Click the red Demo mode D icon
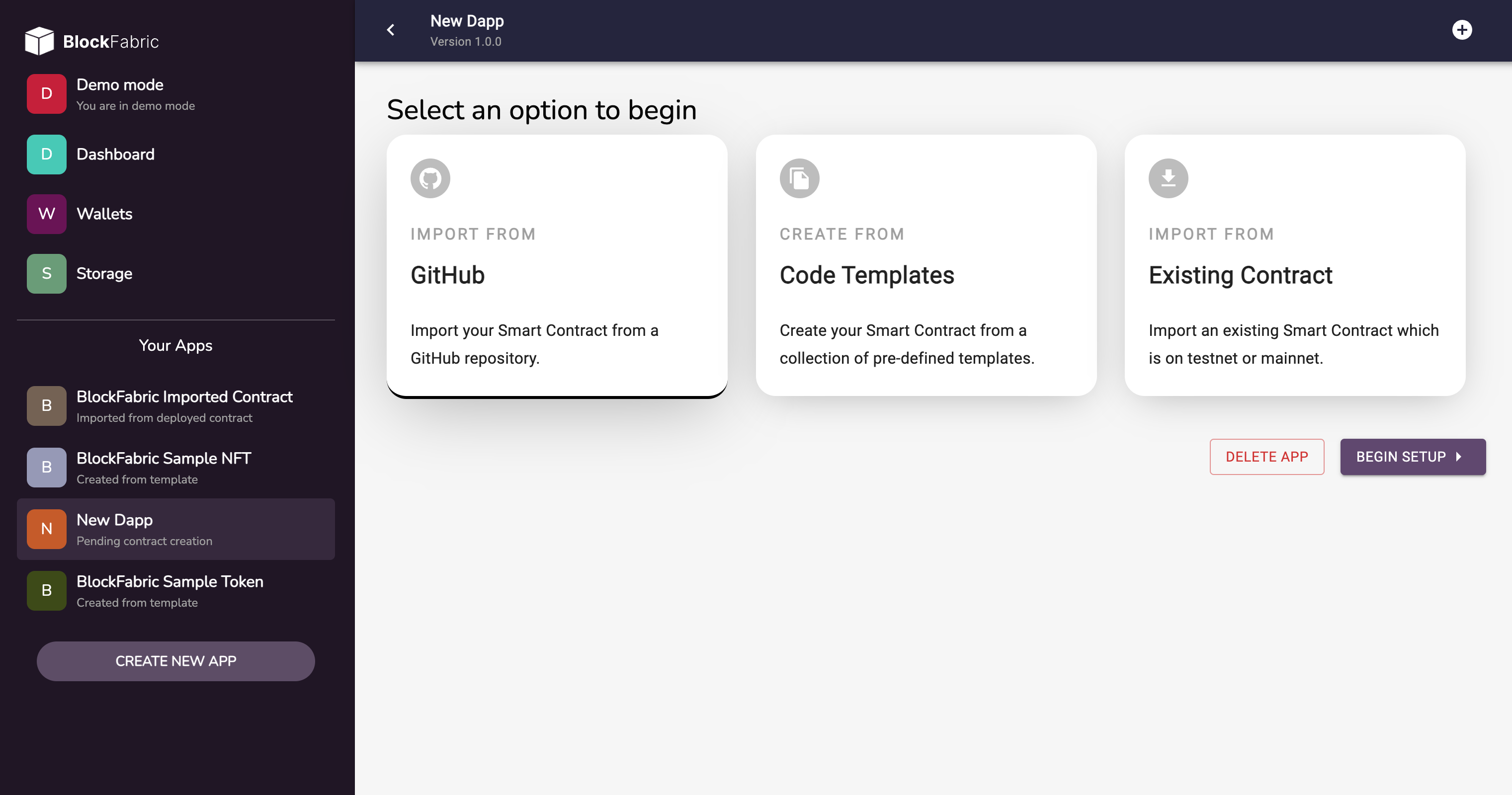 [x=46, y=94]
